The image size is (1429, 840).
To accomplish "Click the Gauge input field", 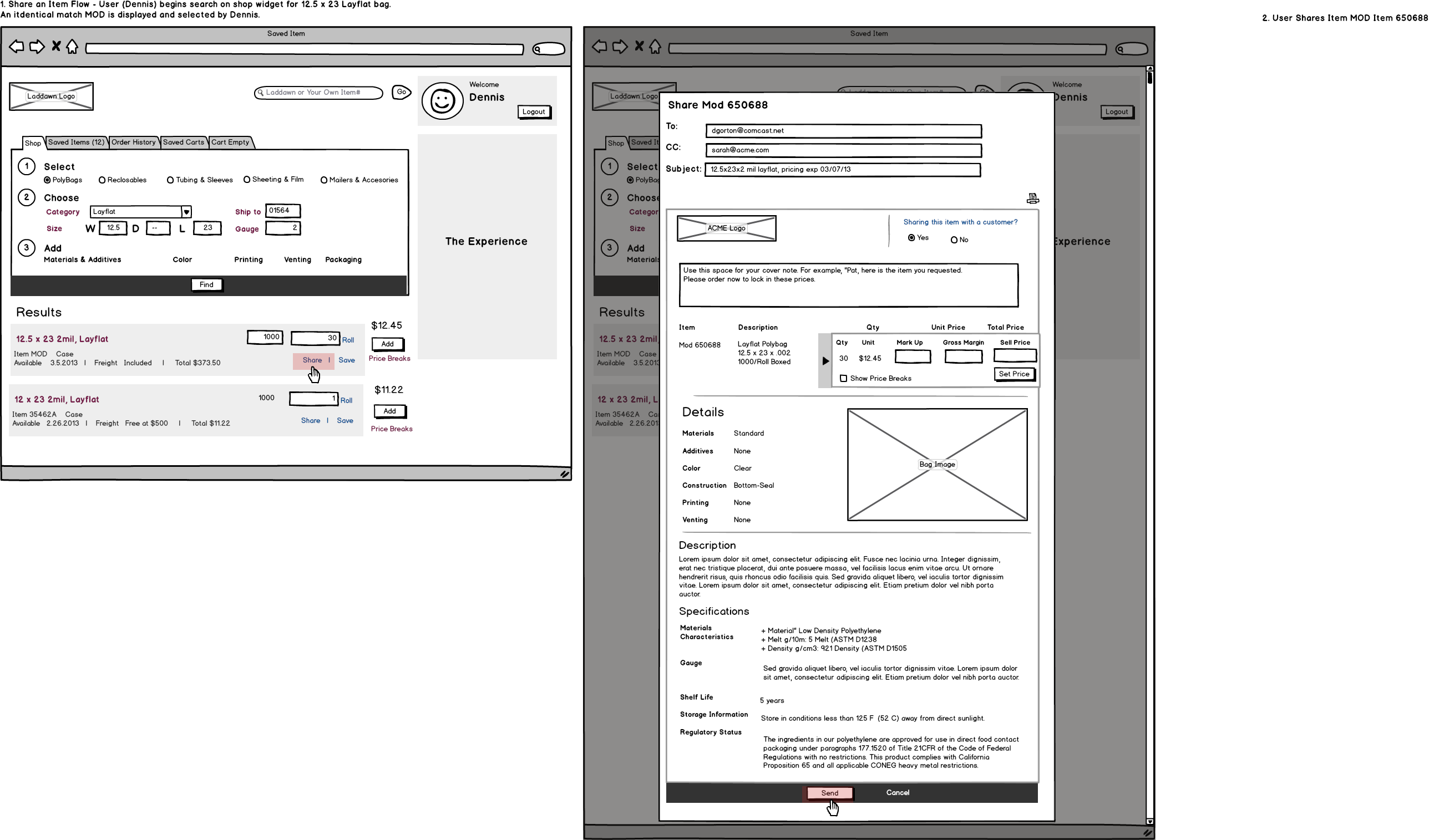I will (282, 228).
